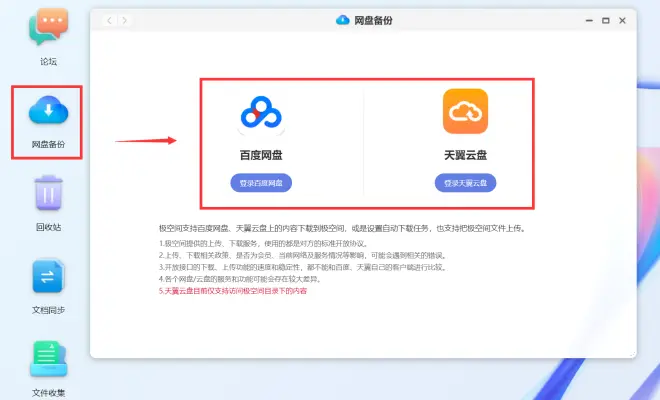The image size is (660, 400).
Task: Open the 网盘备份 cloud backup desktop icon
Action: click(x=48, y=111)
